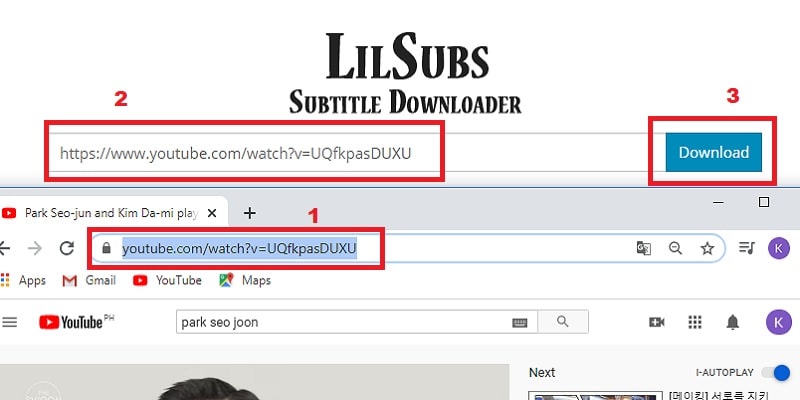Open a new browser tab
The image size is (800, 400).
pos(249,213)
